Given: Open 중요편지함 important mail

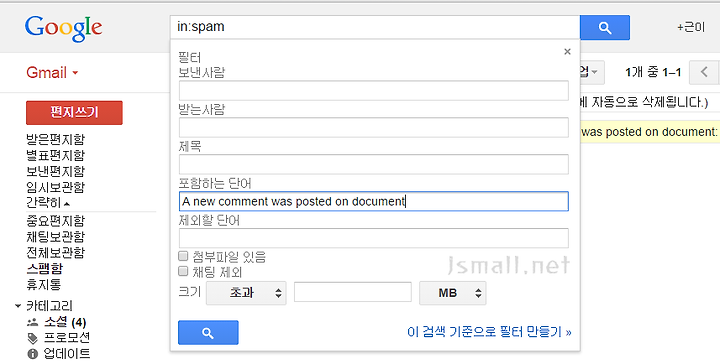Looking at the screenshot, I should point(56,221).
